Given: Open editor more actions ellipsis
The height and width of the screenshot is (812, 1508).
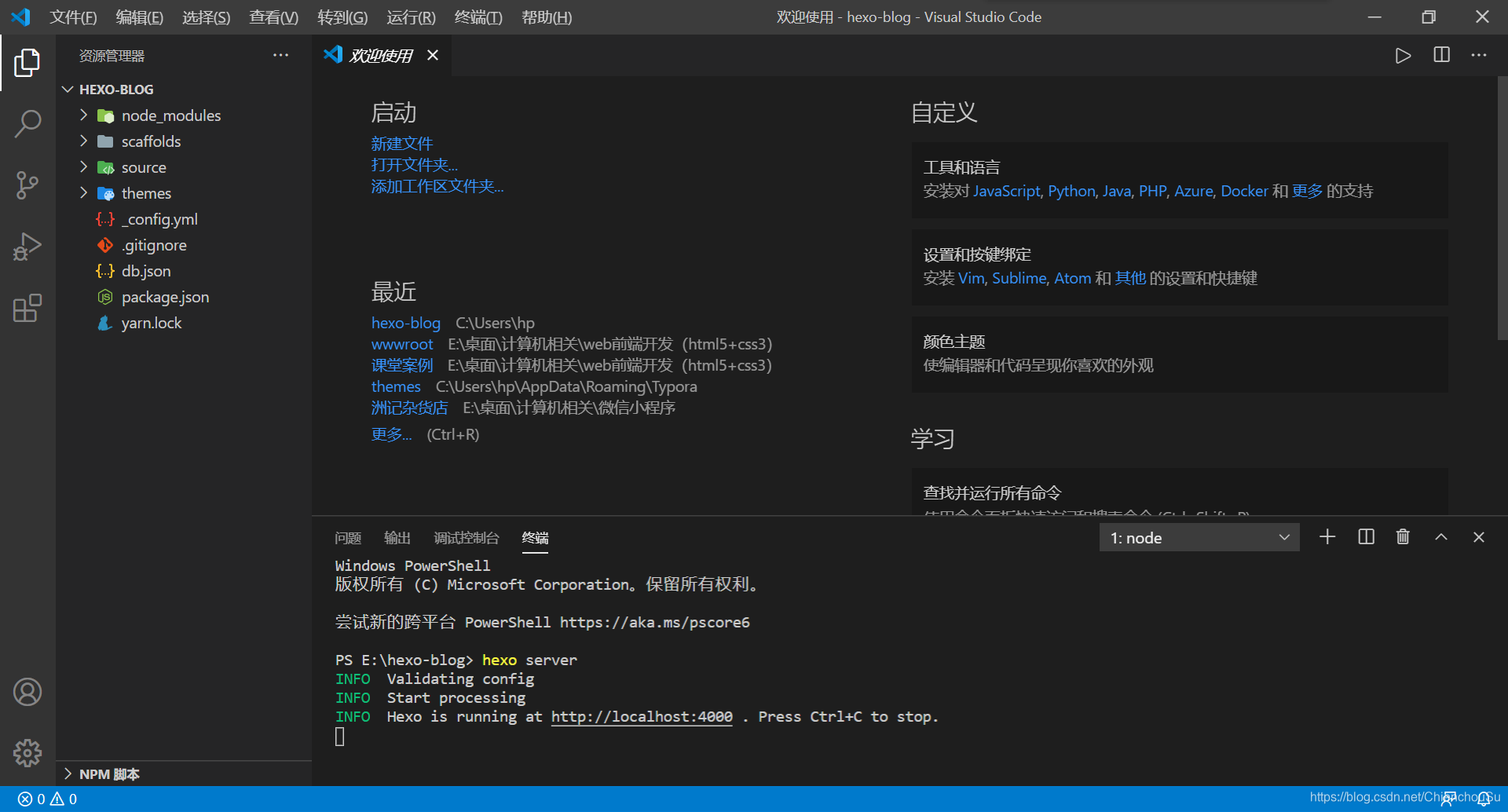Looking at the screenshot, I should [x=1479, y=55].
